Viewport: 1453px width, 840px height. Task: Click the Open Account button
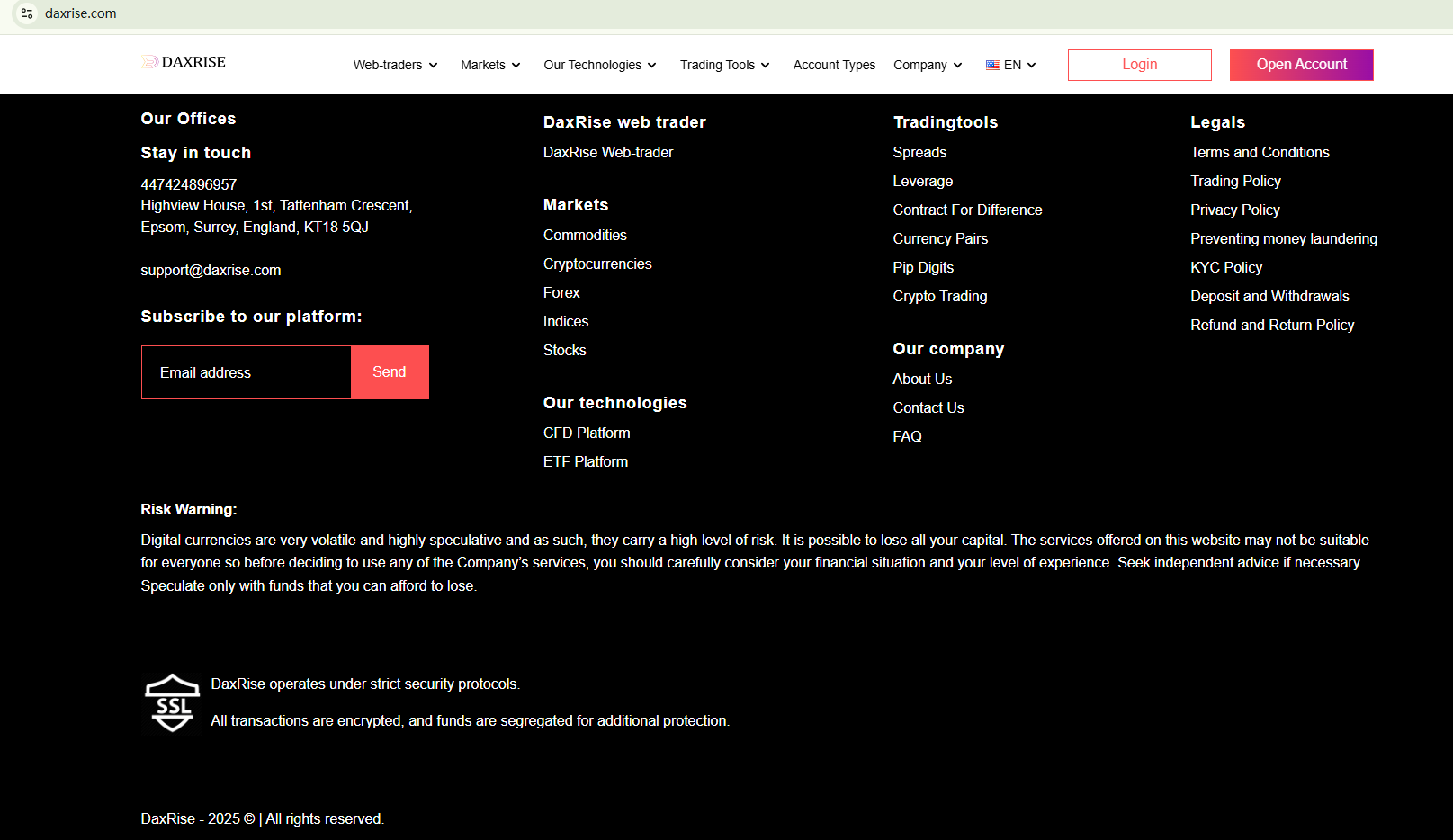point(1302,65)
